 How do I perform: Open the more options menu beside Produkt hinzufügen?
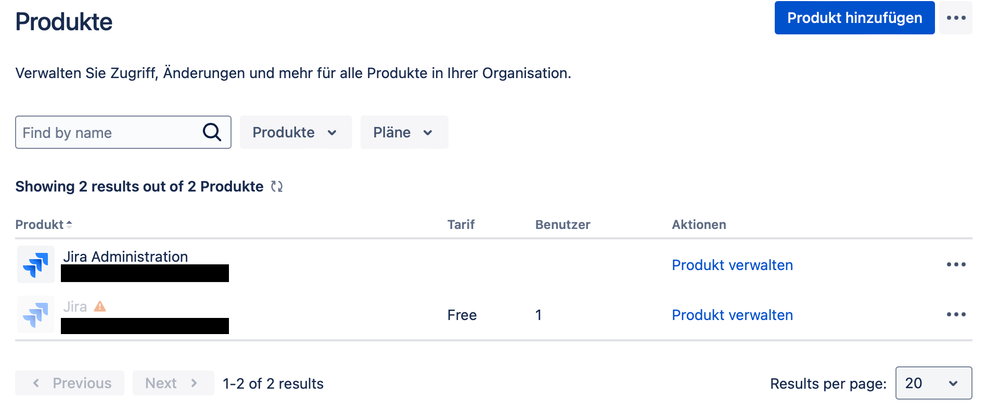956,18
